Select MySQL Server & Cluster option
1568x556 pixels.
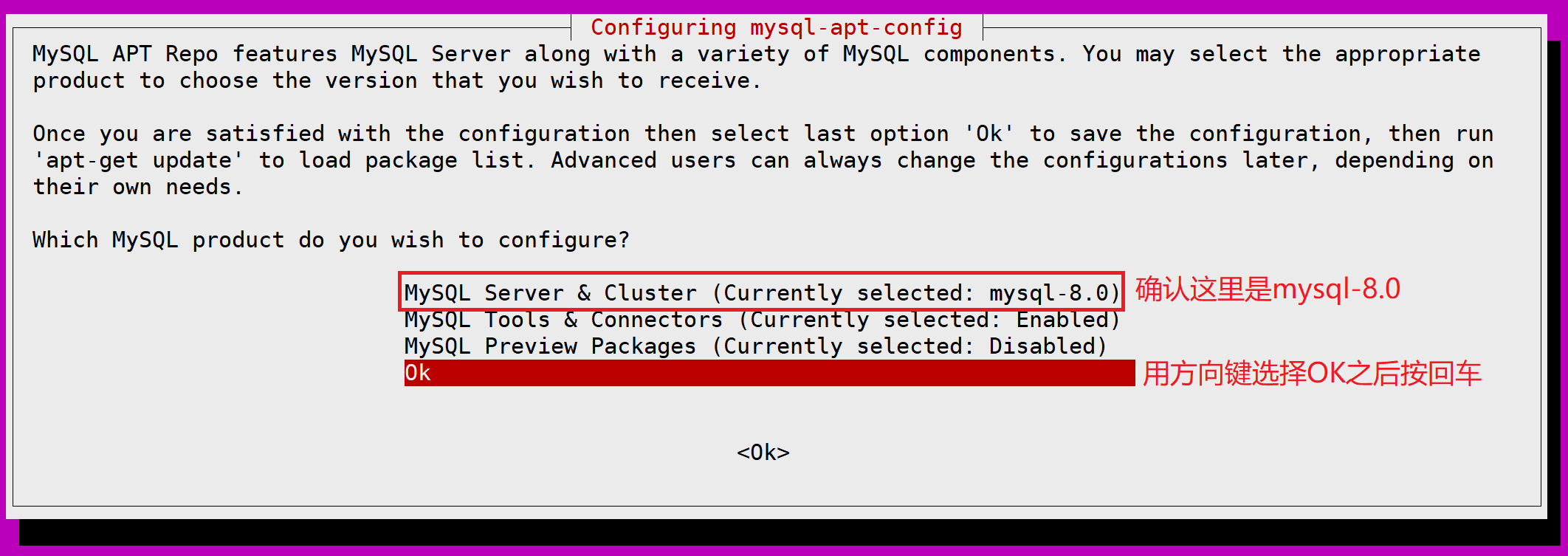(763, 292)
